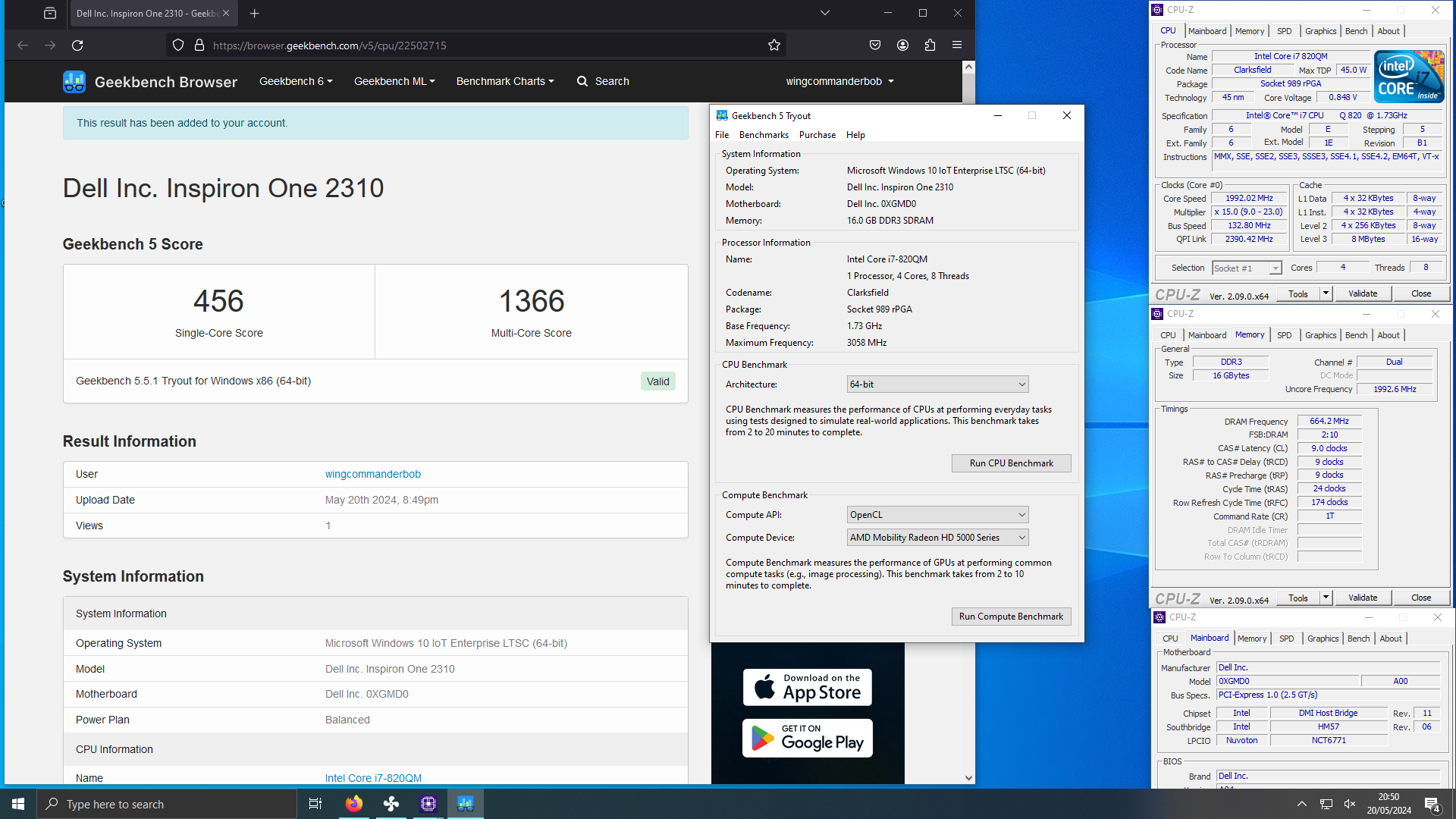Click Download on the App Store badge
This screenshot has width=1456, height=819.
pyautogui.click(x=808, y=688)
